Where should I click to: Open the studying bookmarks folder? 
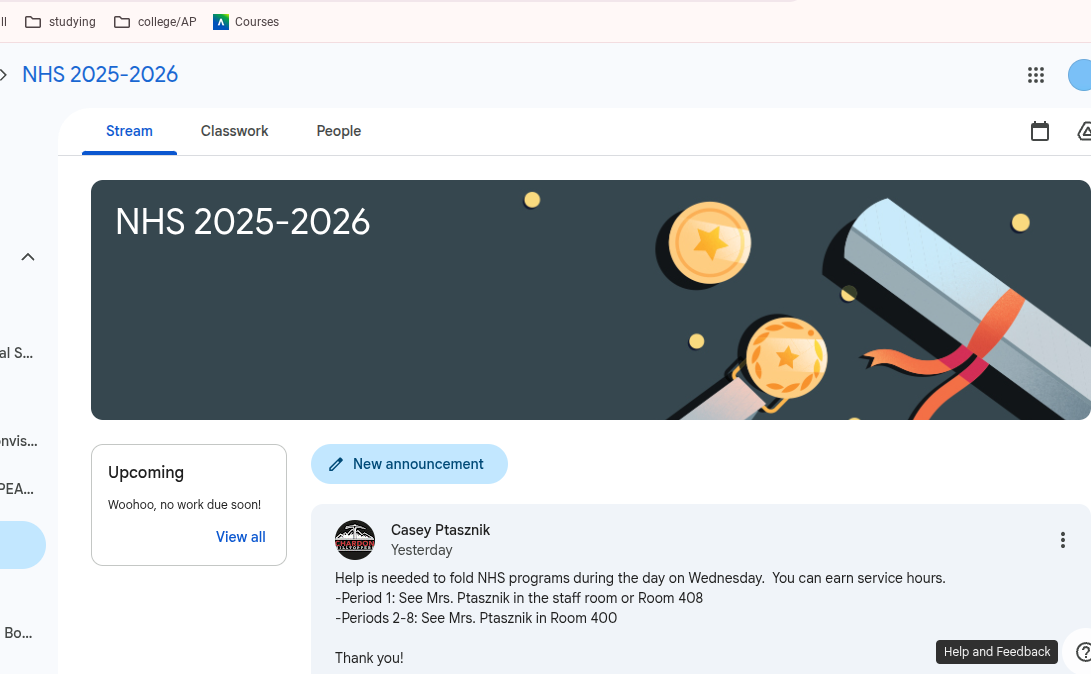[61, 22]
